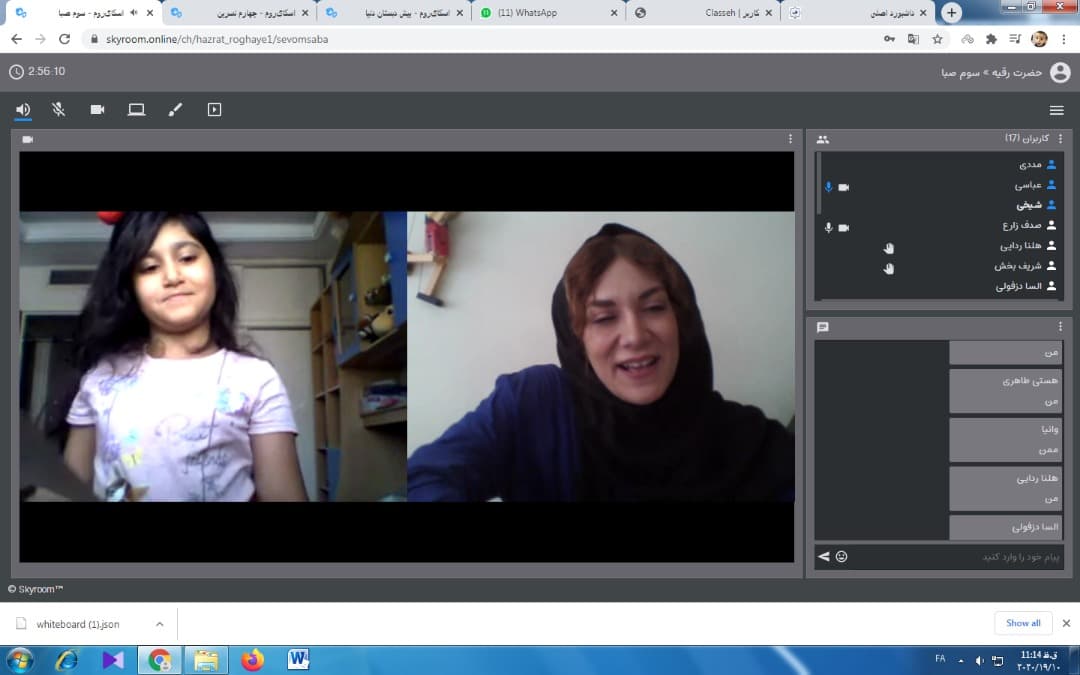
Task: Toggle the speaker audio icon in Skyroom toolbar
Action: point(23,110)
